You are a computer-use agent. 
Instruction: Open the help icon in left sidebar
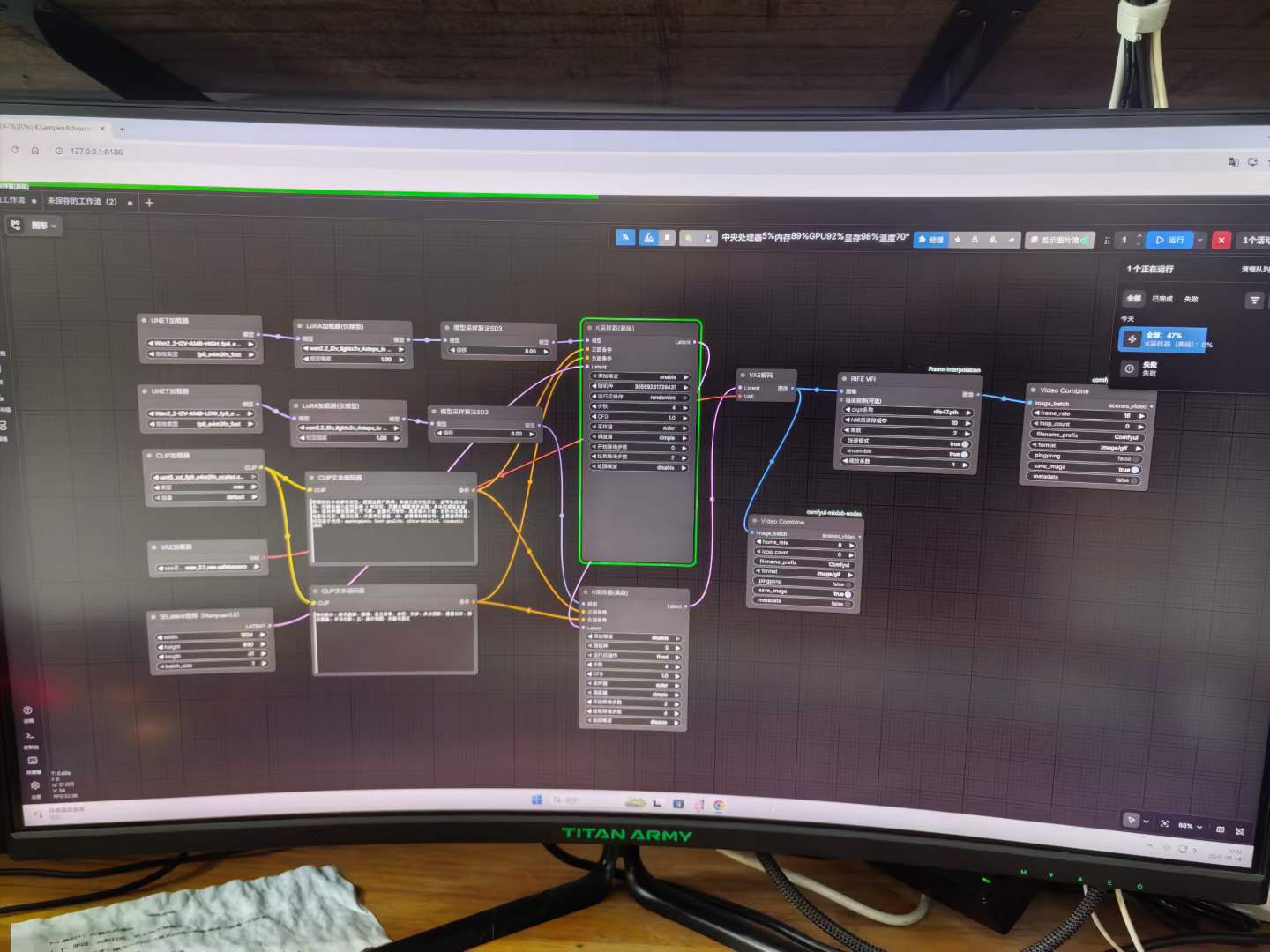(x=27, y=712)
